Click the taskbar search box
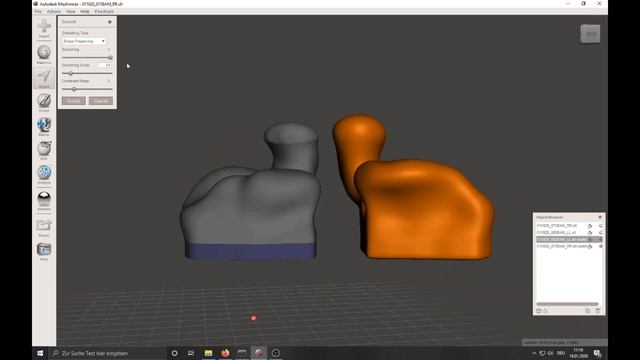The image size is (640, 360). 107,353
